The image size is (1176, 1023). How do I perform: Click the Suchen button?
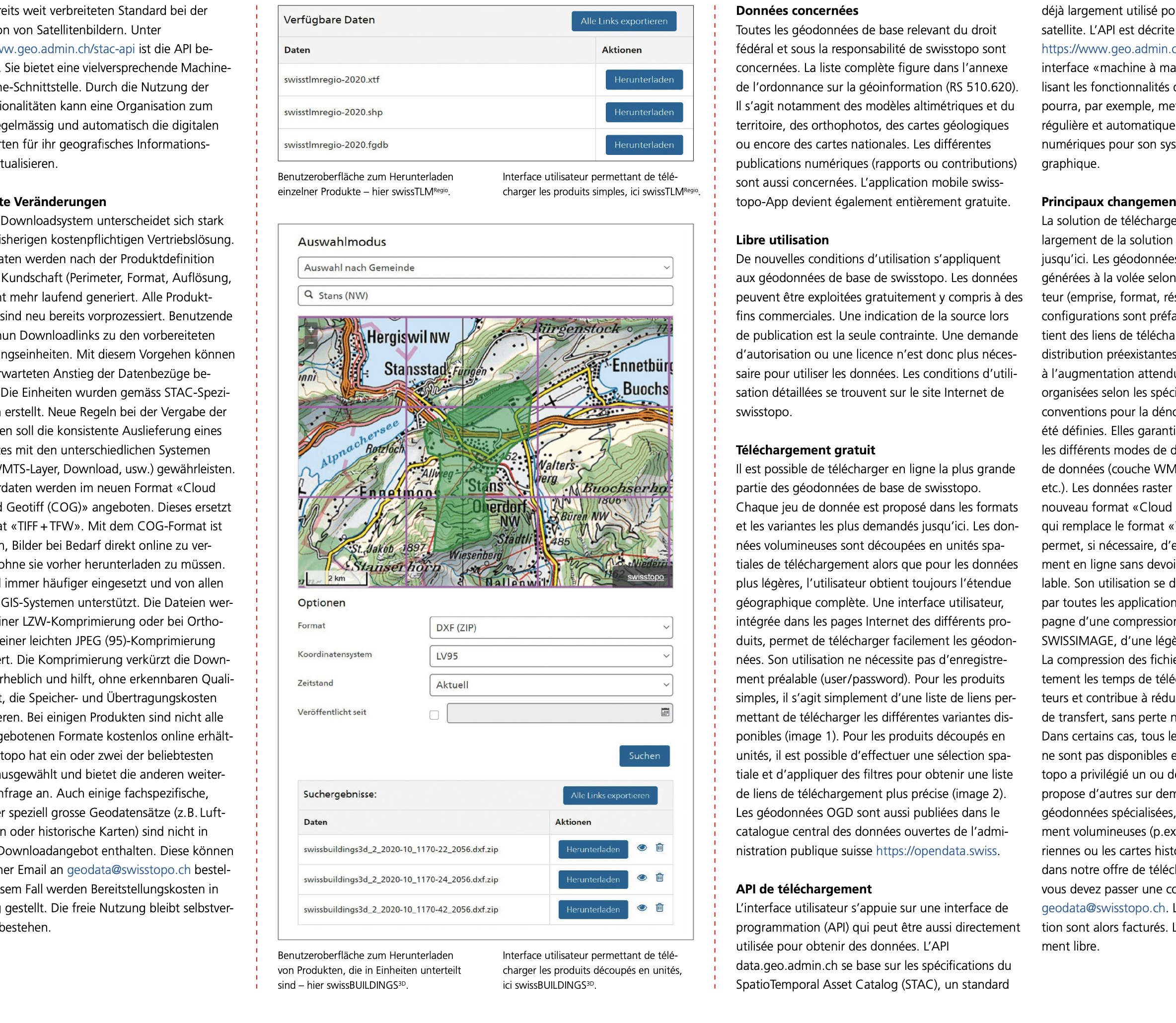[x=645, y=756]
